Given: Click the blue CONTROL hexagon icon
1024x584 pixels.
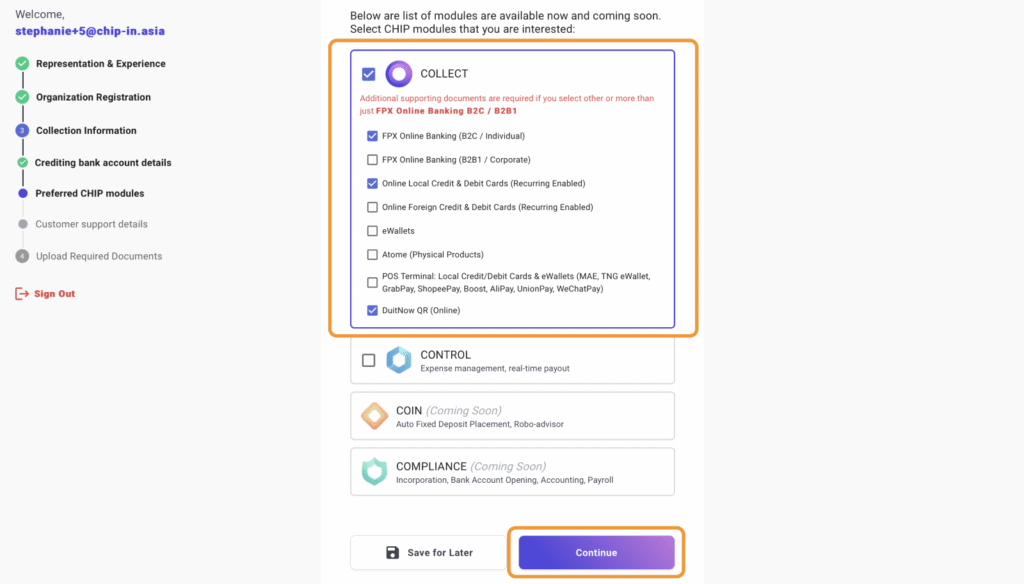Looking at the screenshot, I should pyautogui.click(x=399, y=360).
